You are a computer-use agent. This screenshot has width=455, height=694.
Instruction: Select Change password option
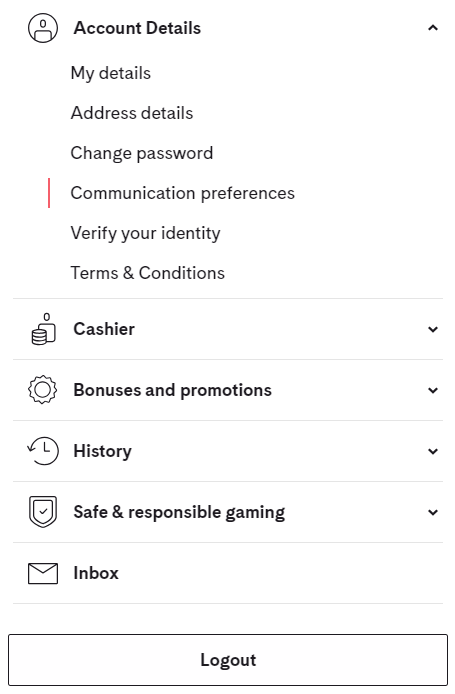point(142,153)
